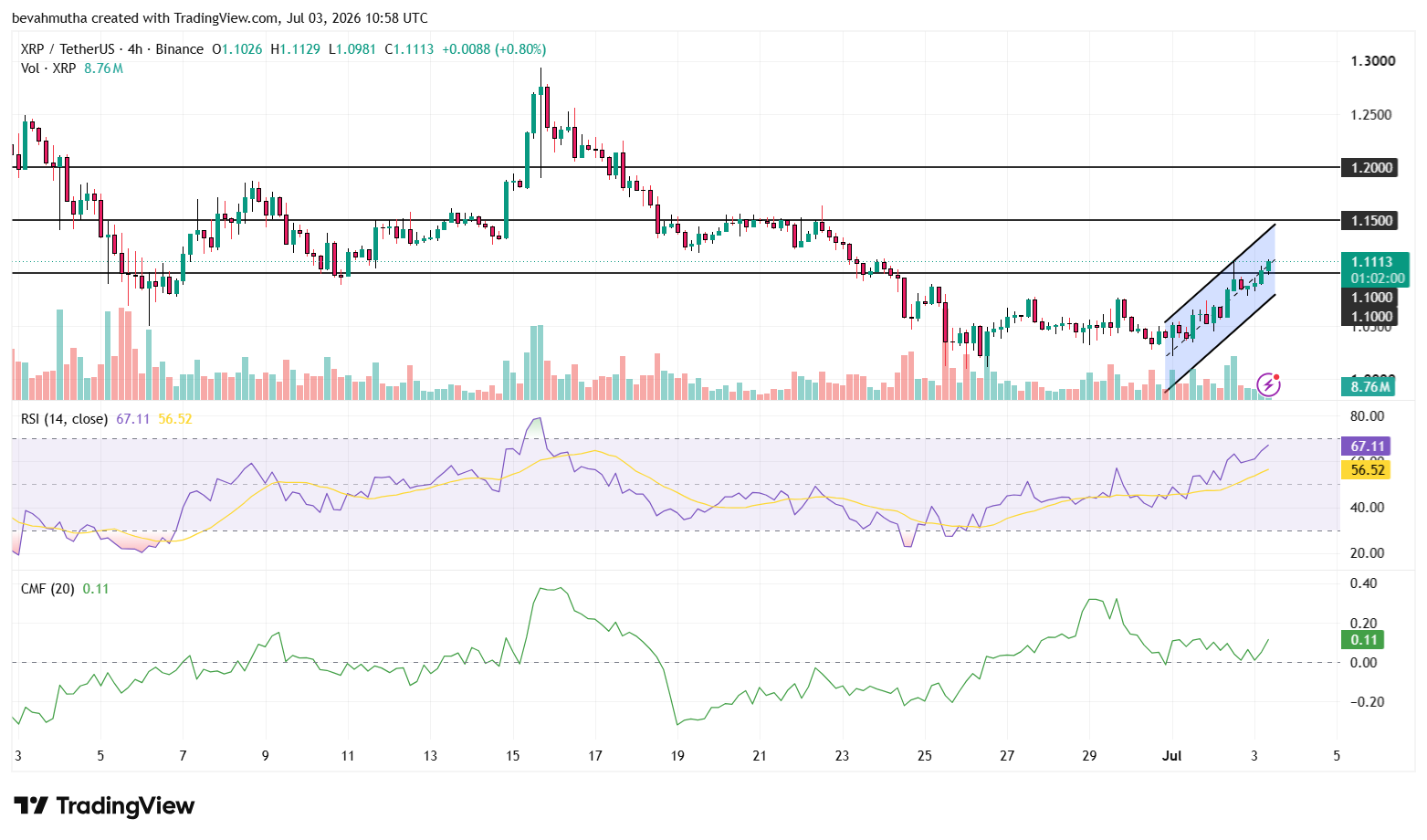Click the 20.00 RSI axis label
Screen dimensions: 1427x840
[x=1368, y=553]
